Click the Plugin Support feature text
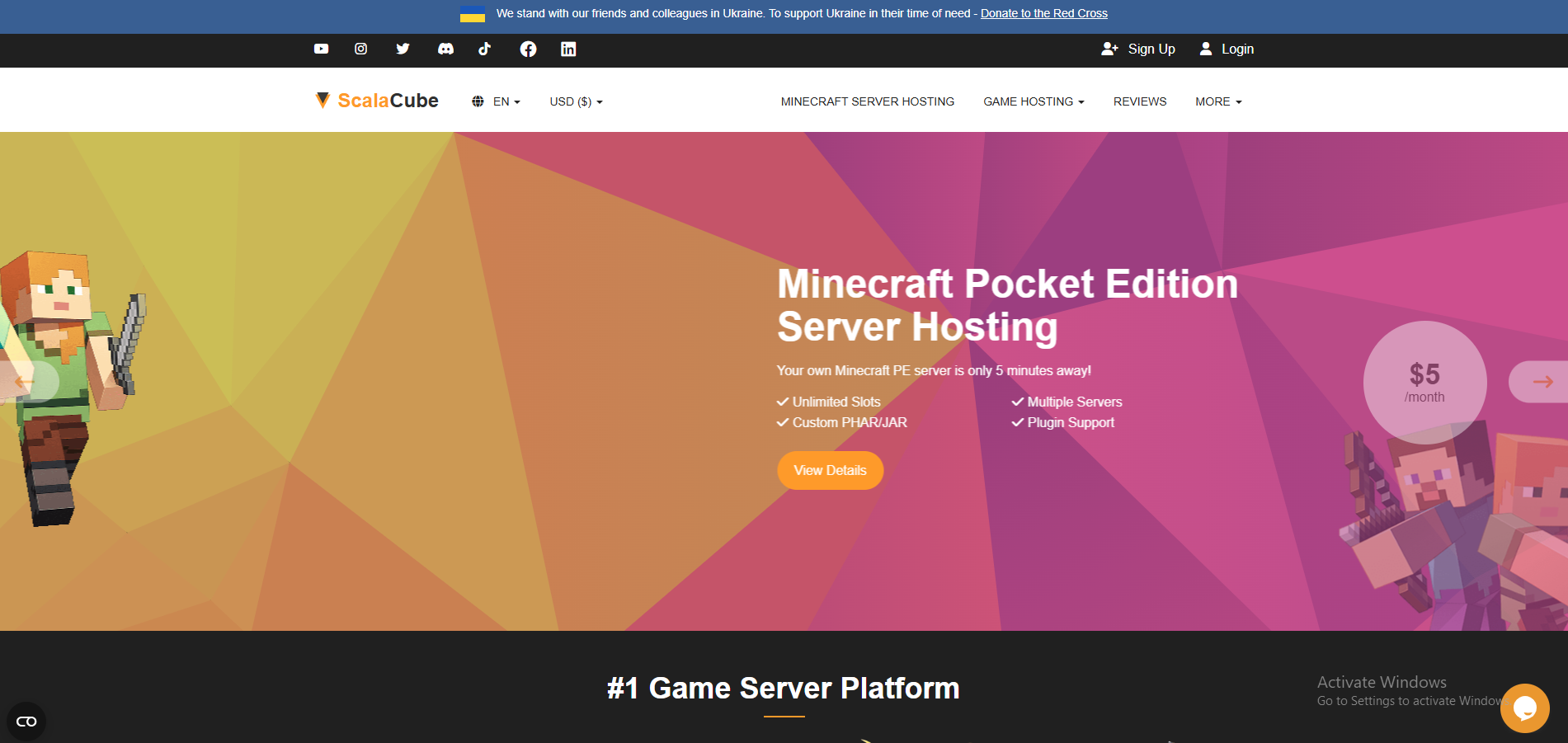This screenshot has width=1568, height=743. [1071, 422]
